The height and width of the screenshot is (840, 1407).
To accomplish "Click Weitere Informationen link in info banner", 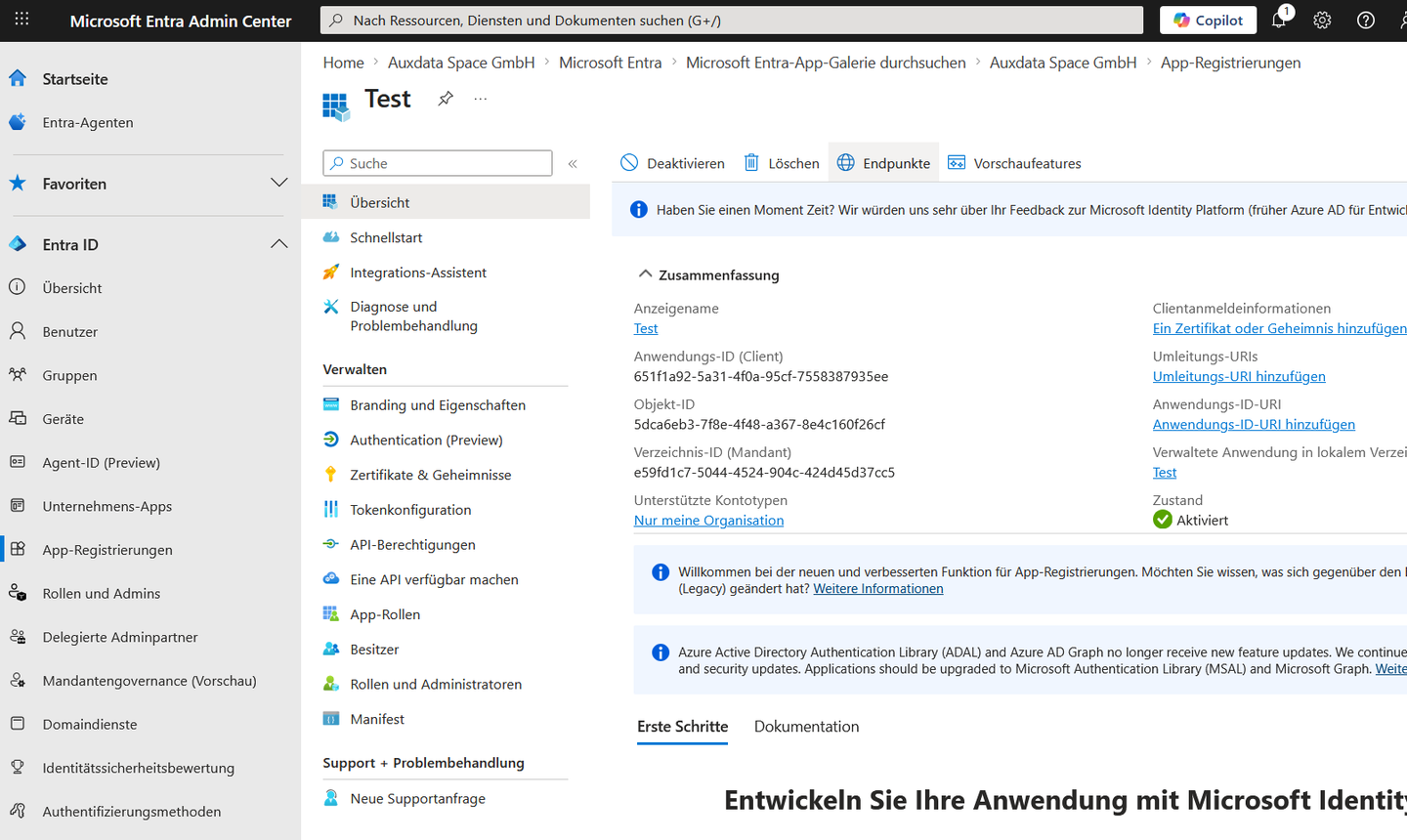I will point(878,589).
